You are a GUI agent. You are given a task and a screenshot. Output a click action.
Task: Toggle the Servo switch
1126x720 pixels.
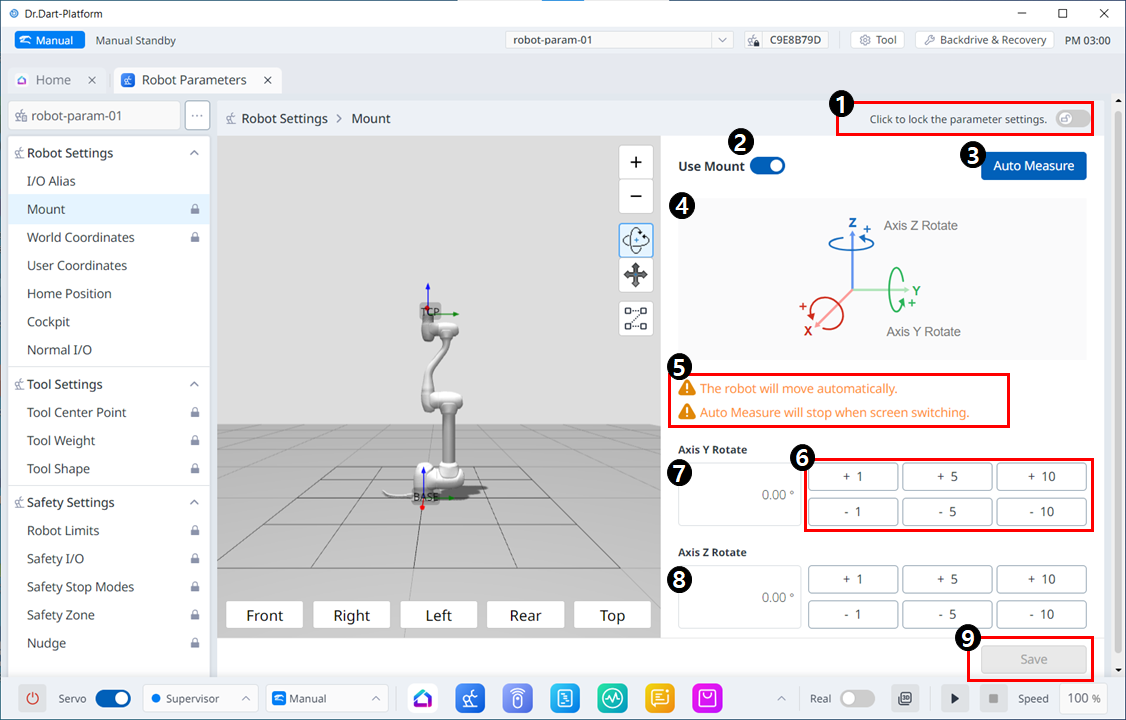tap(112, 698)
